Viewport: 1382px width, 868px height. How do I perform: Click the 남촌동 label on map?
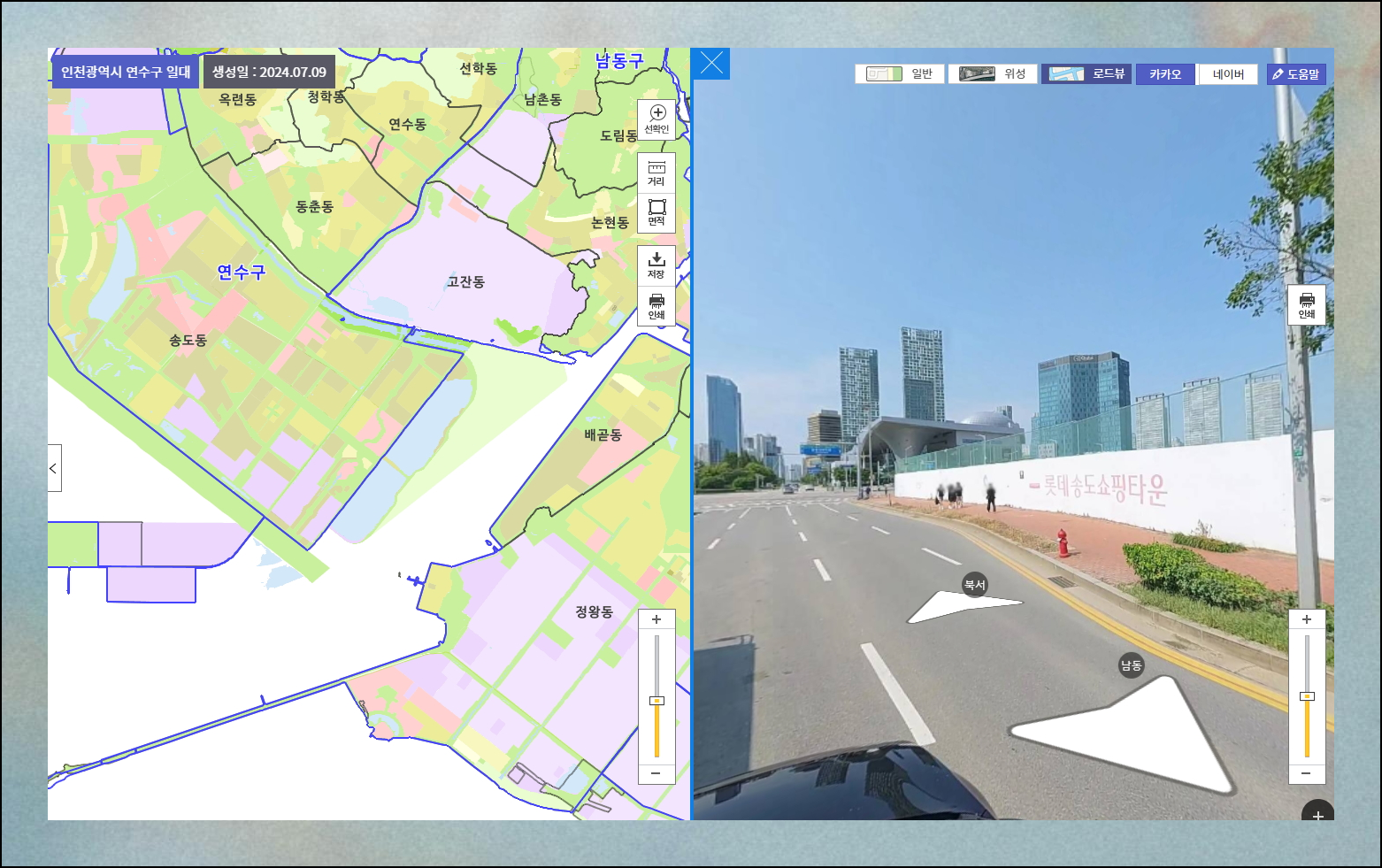(x=542, y=99)
